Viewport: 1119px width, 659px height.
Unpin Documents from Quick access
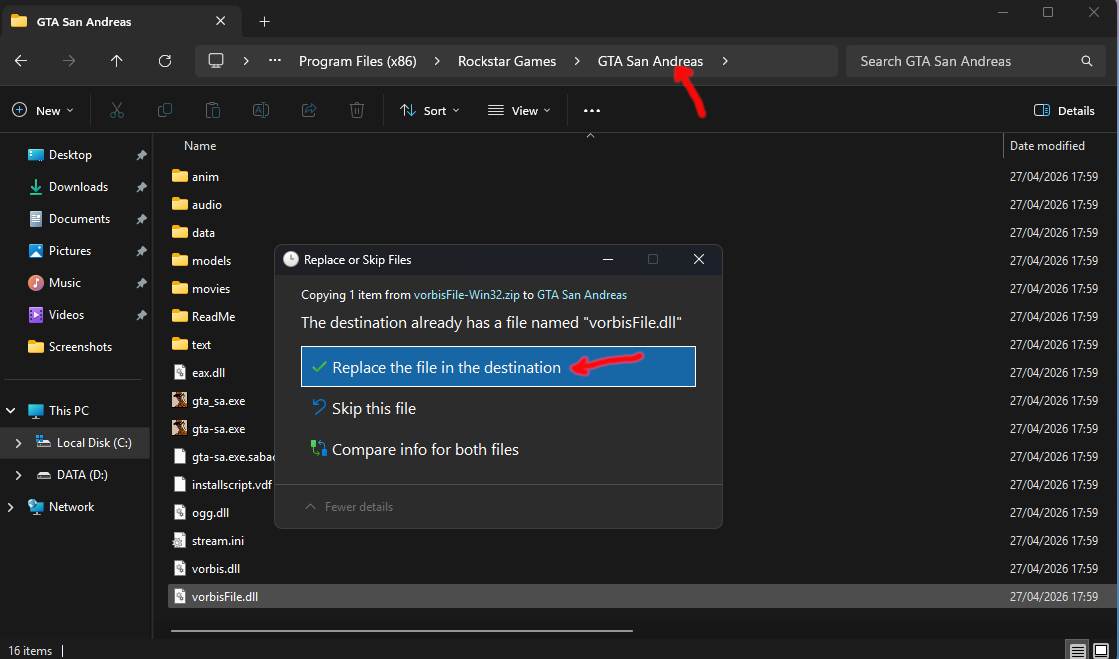pos(141,219)
